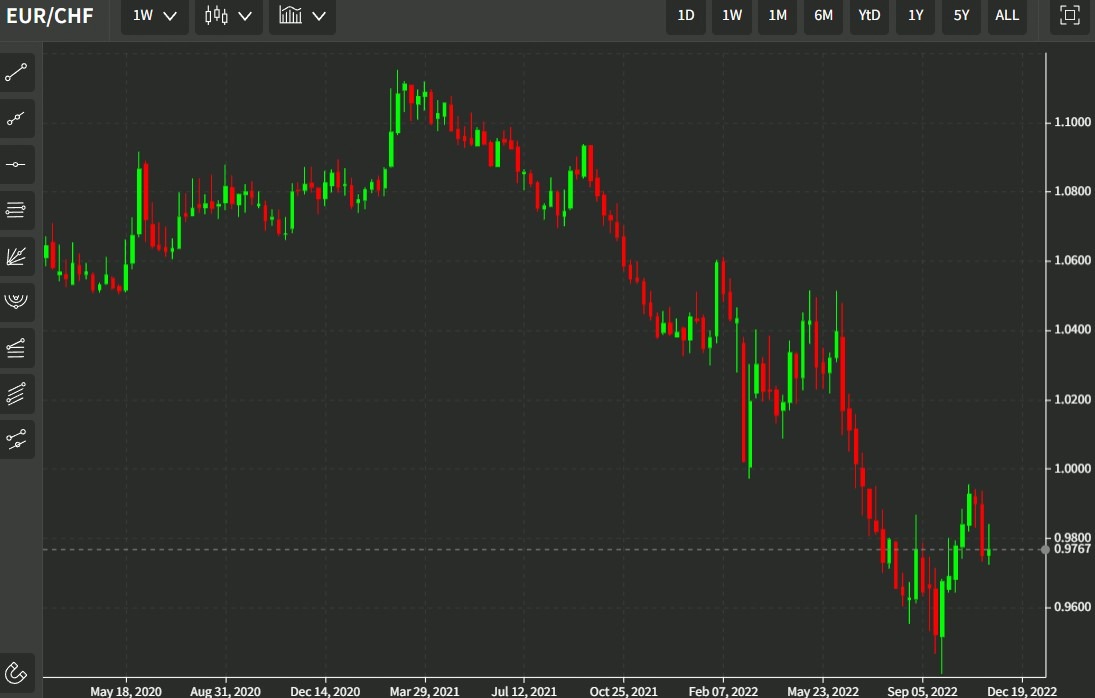
Task: Click the 1.0200 price axis label
Action: coord(1072,399)
